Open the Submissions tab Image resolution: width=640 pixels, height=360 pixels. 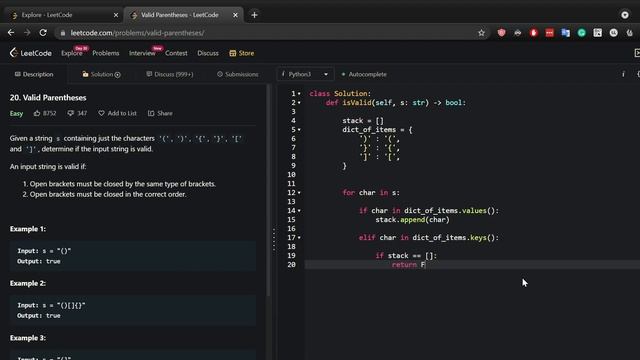click(x=238, y=74)
